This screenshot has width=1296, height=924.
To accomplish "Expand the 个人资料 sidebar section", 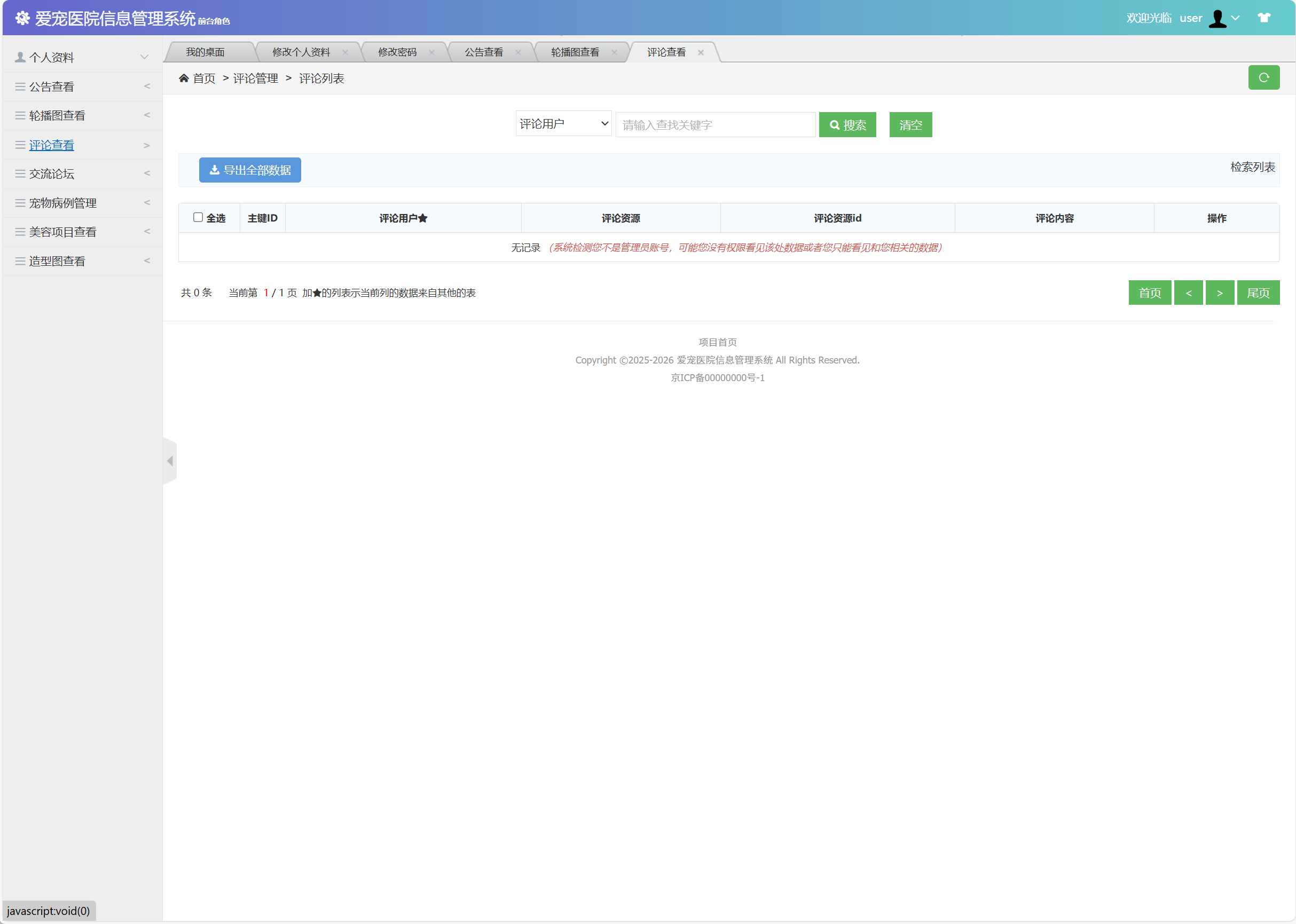I will (x=82, y=58).
